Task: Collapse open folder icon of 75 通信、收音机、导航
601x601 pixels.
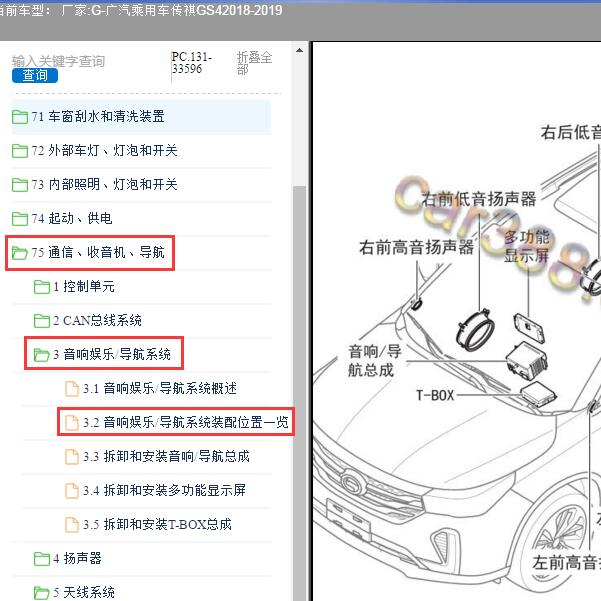Action: [x=20, y=253]
